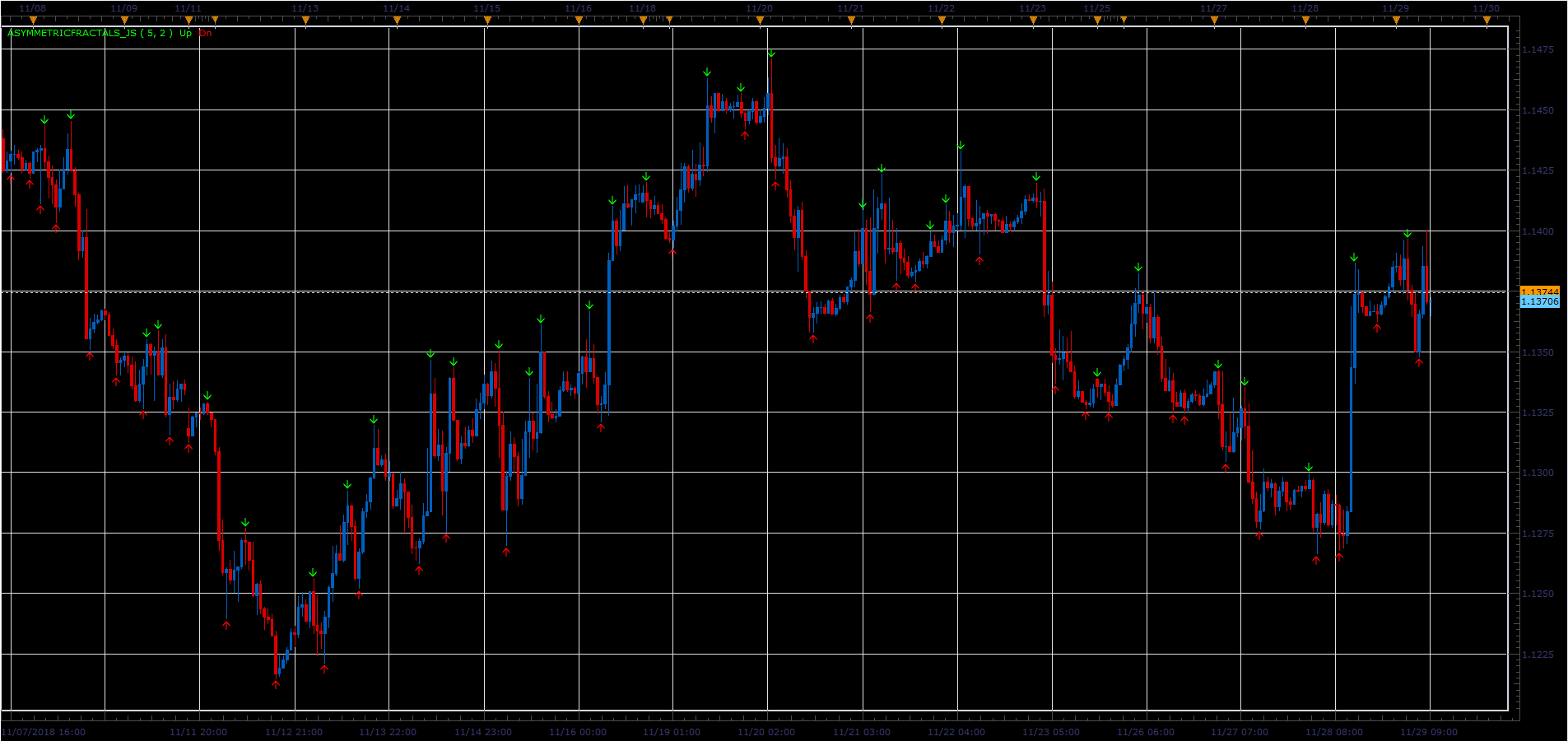Screen dimensions: 1568x741
Task: Click the 1.1325 price level label
Action: point(1538,412)
